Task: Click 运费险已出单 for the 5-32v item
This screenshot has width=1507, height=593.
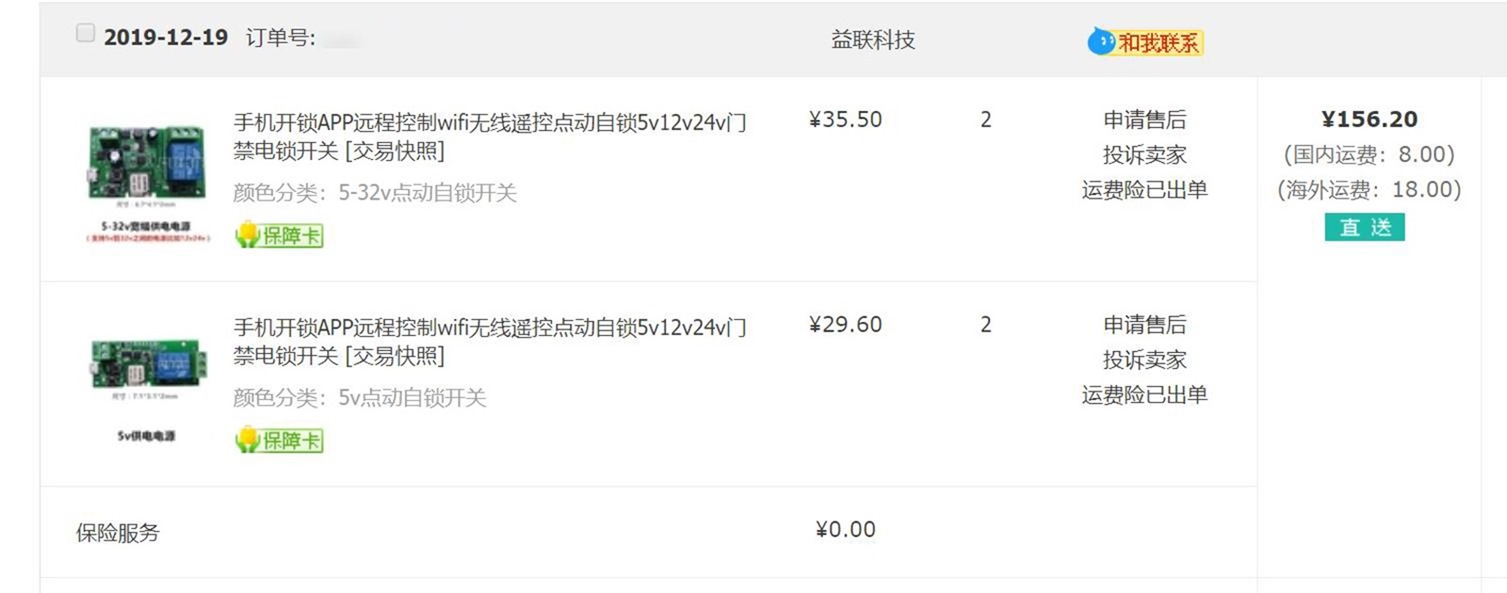Action: coord(1144,190)
